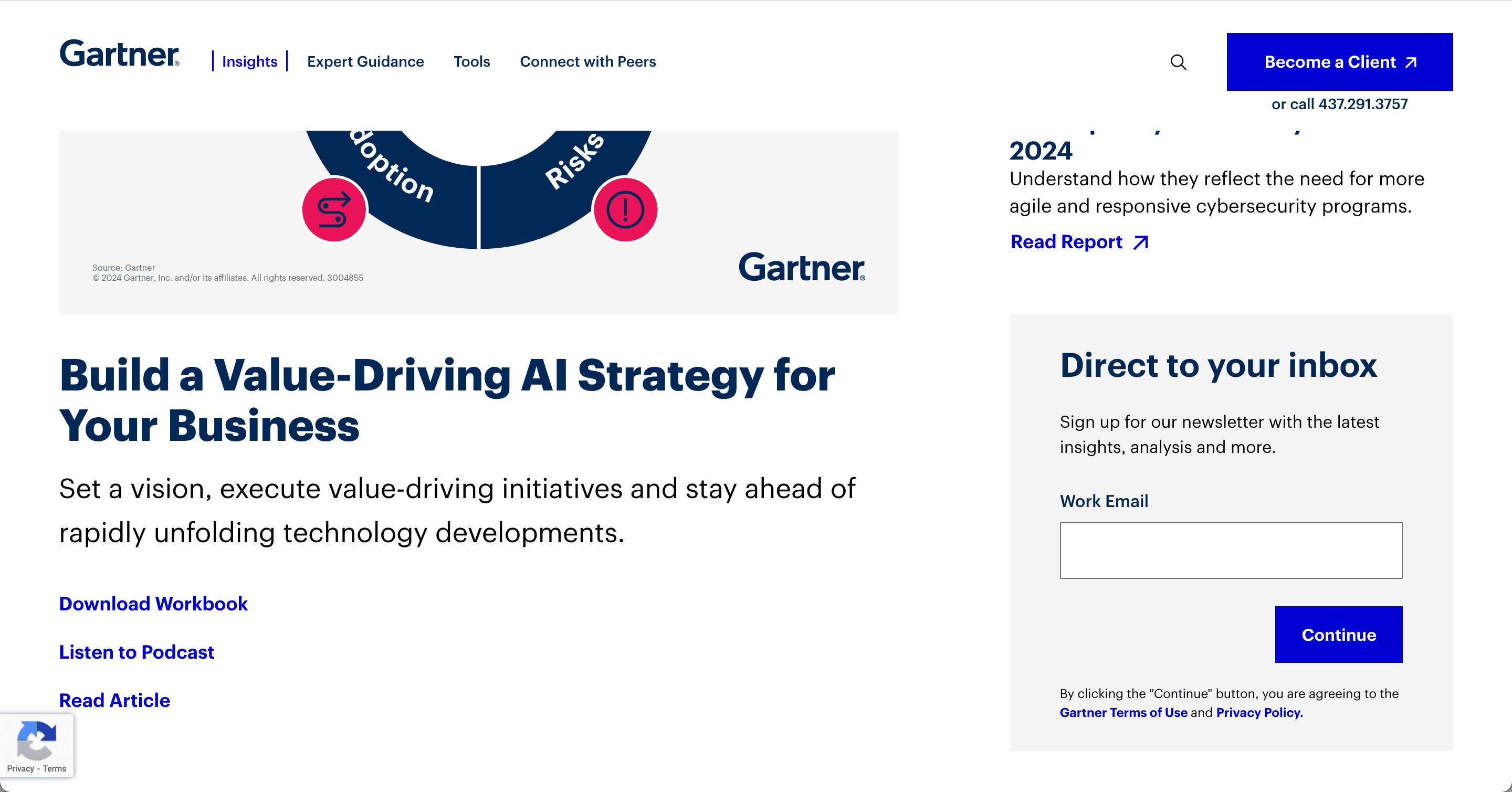This screenshot has width=1512, height=792.
Task: Click Read Article link
Action: click(x=114, y=700)
